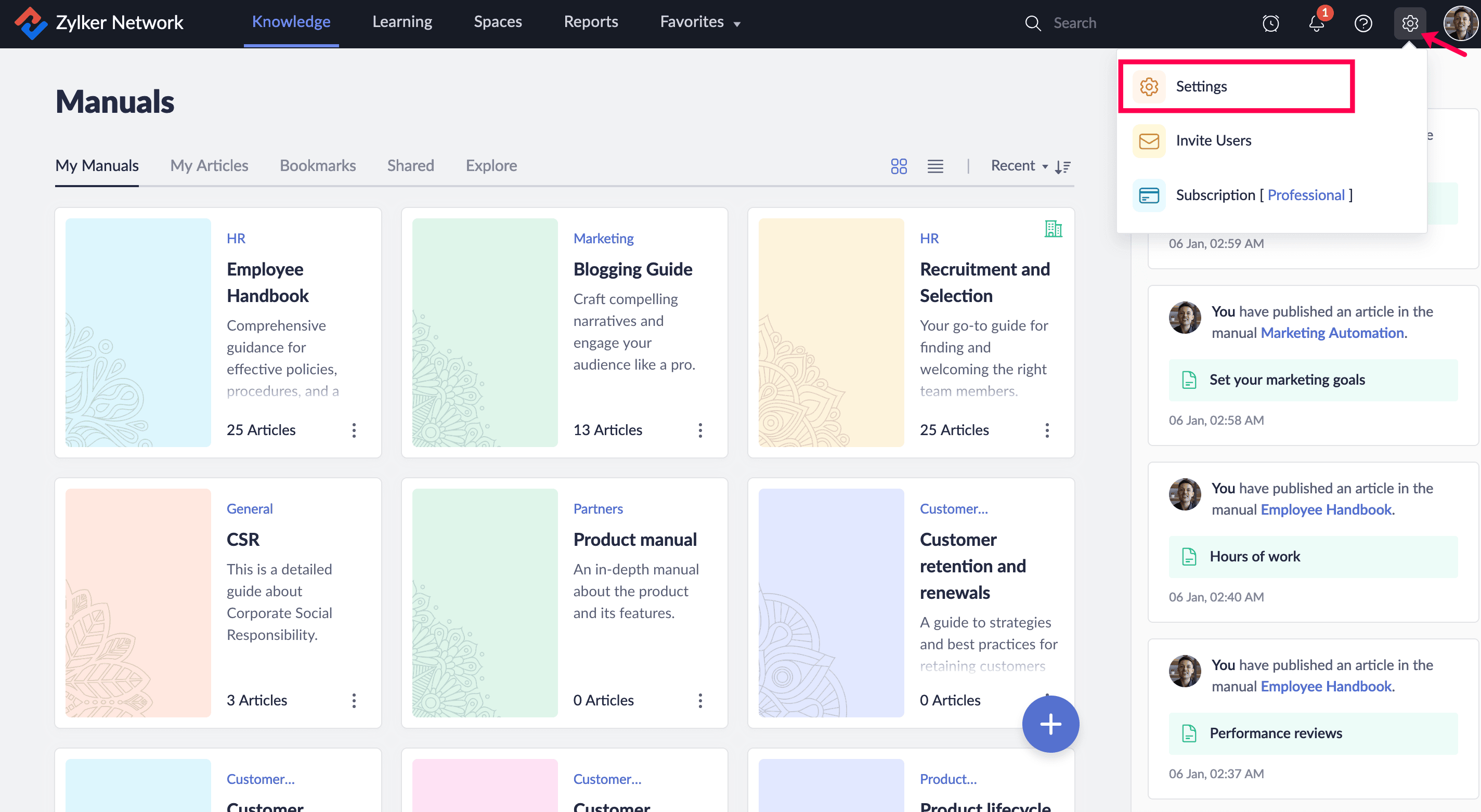Click the blue plus add button
The width and height of the screenshot is (1481, 812).
pos(1050,724)
